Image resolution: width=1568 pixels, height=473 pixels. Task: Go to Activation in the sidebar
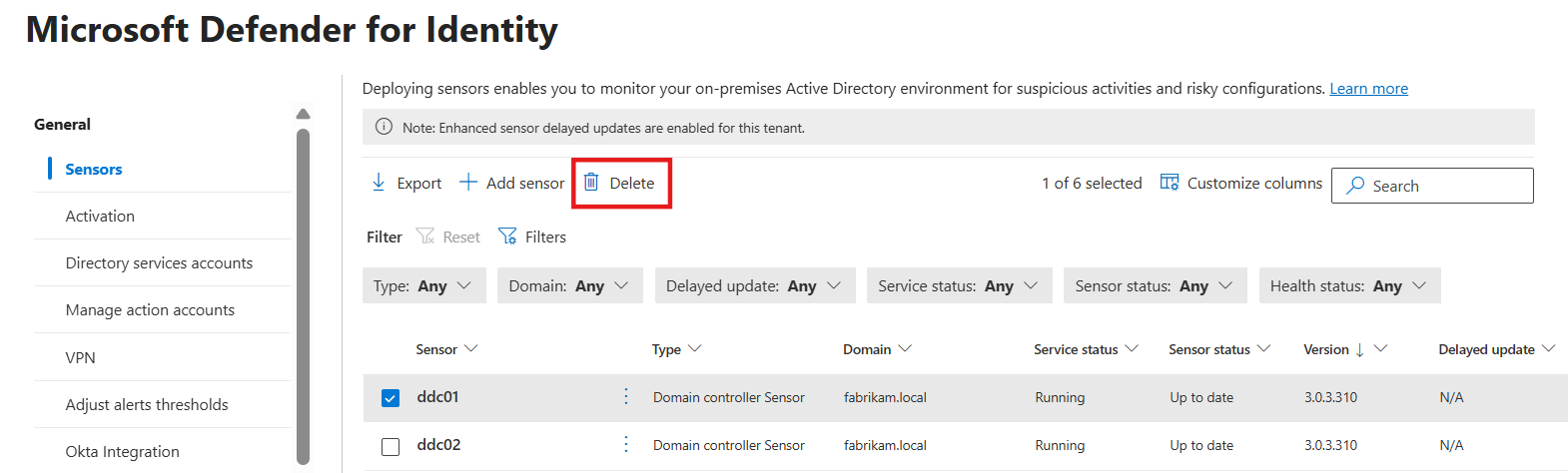coord(100,217)
